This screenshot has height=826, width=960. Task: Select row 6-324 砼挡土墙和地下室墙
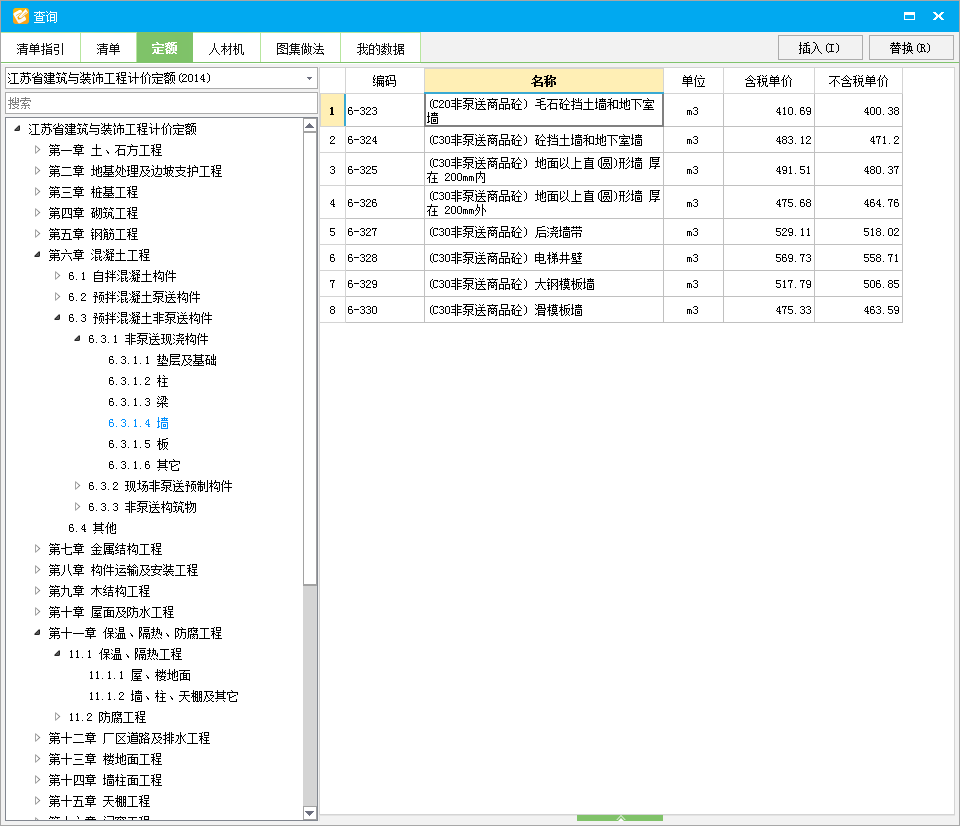(611, 140)
